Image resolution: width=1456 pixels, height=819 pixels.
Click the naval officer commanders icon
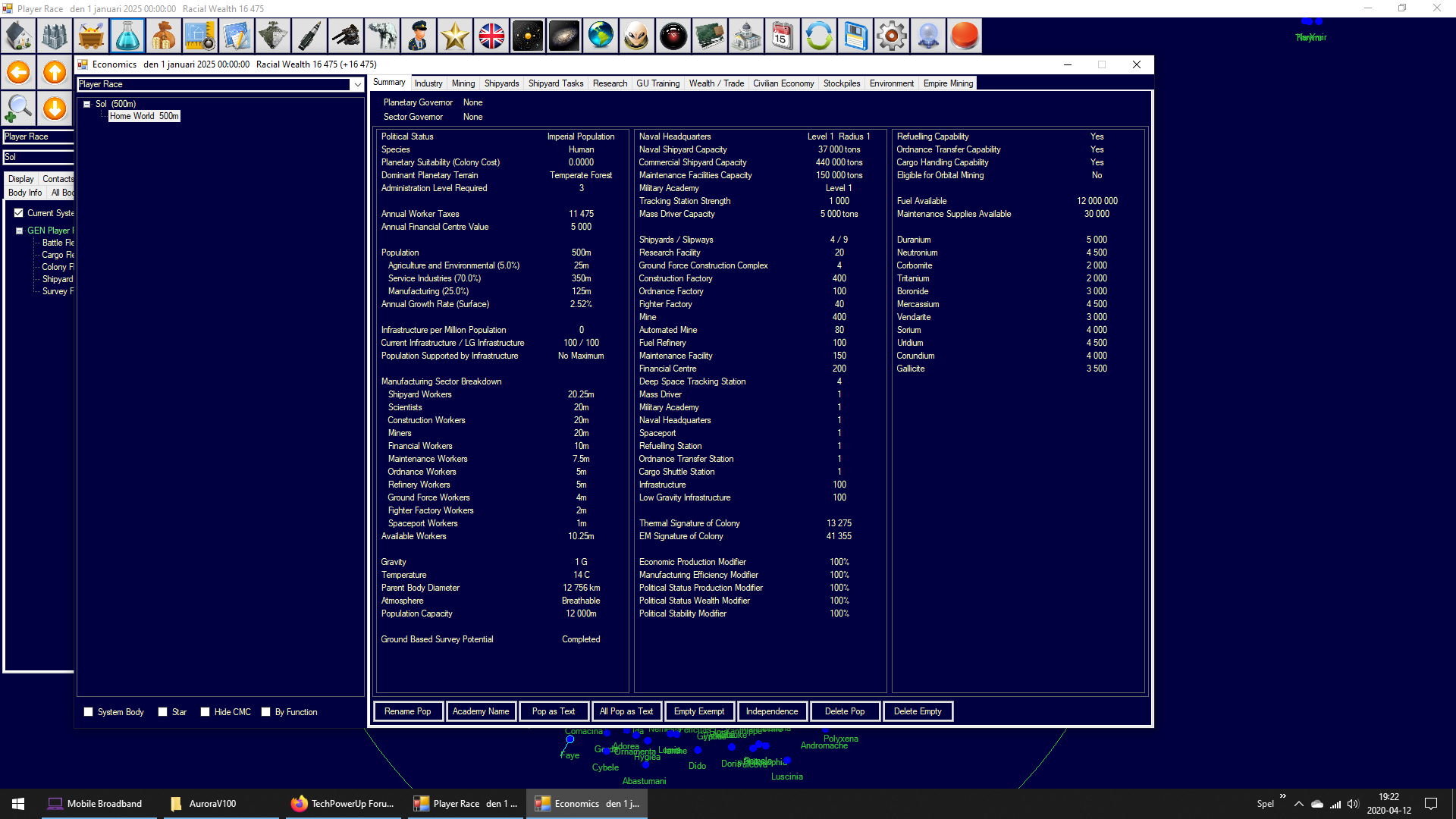(x=419, y=36)
